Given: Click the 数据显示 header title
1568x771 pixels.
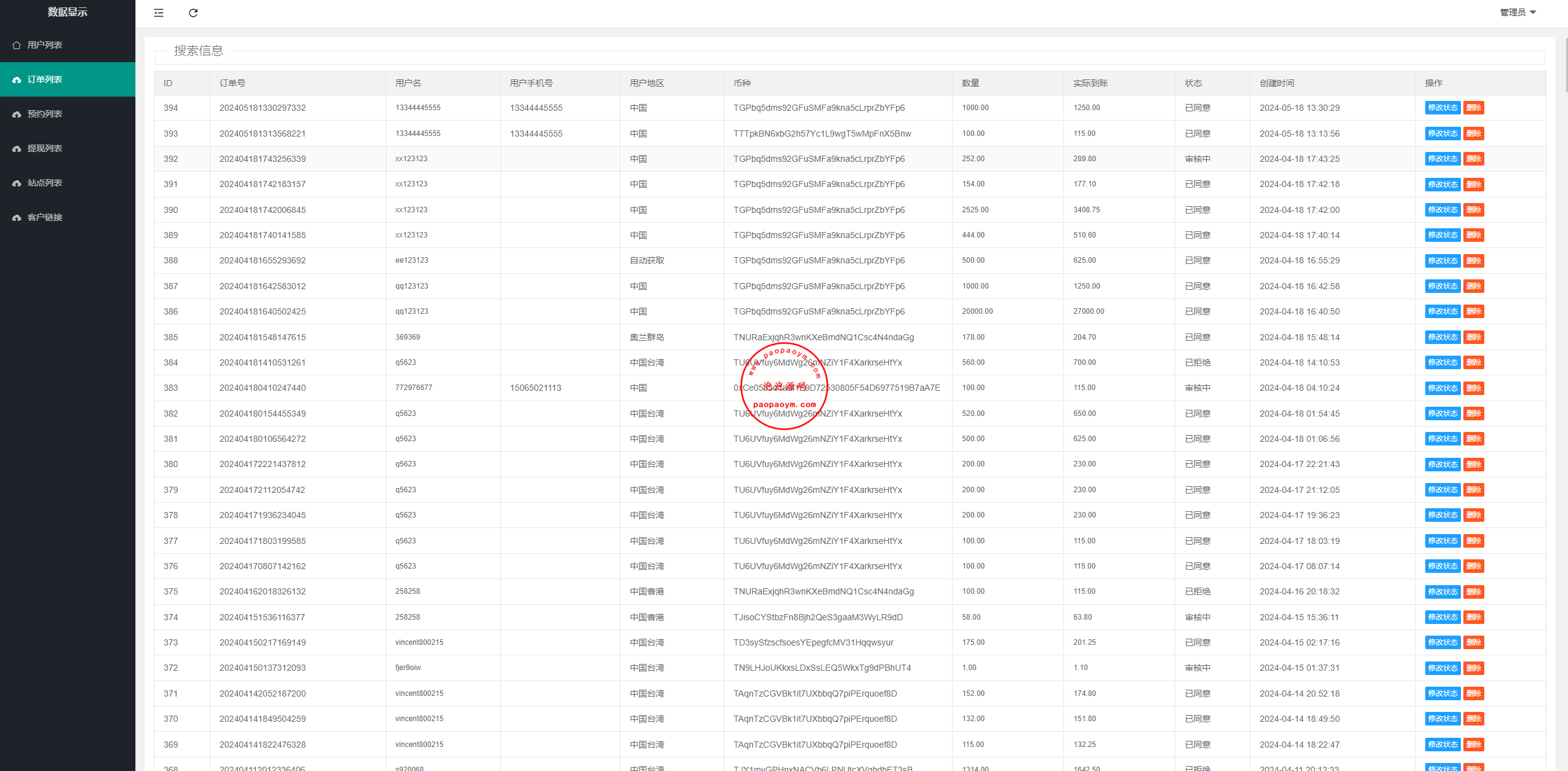Looking at the screenshot, I should [68, 12].
